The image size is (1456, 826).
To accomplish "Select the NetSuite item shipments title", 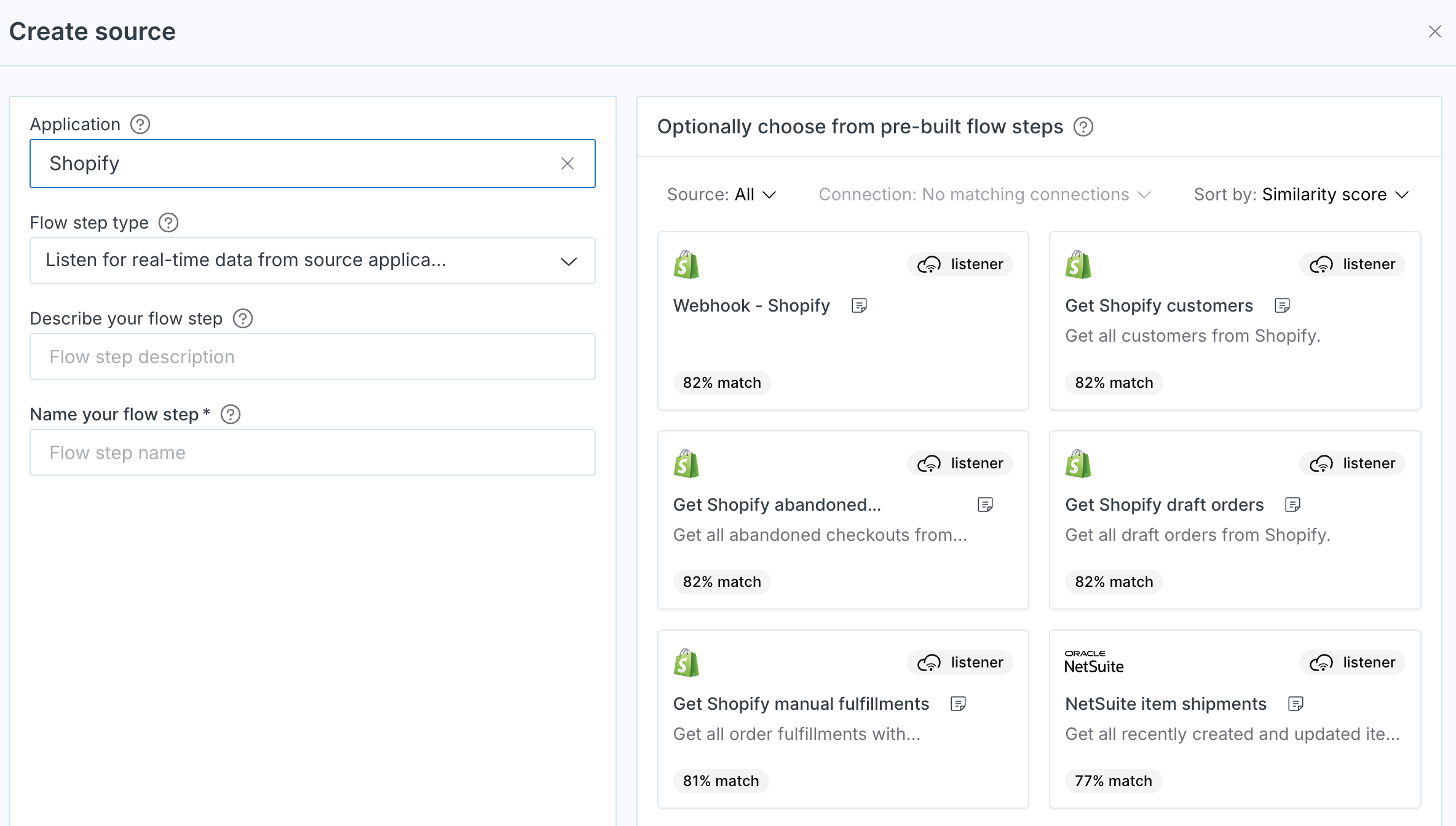I will (1166, 704).
